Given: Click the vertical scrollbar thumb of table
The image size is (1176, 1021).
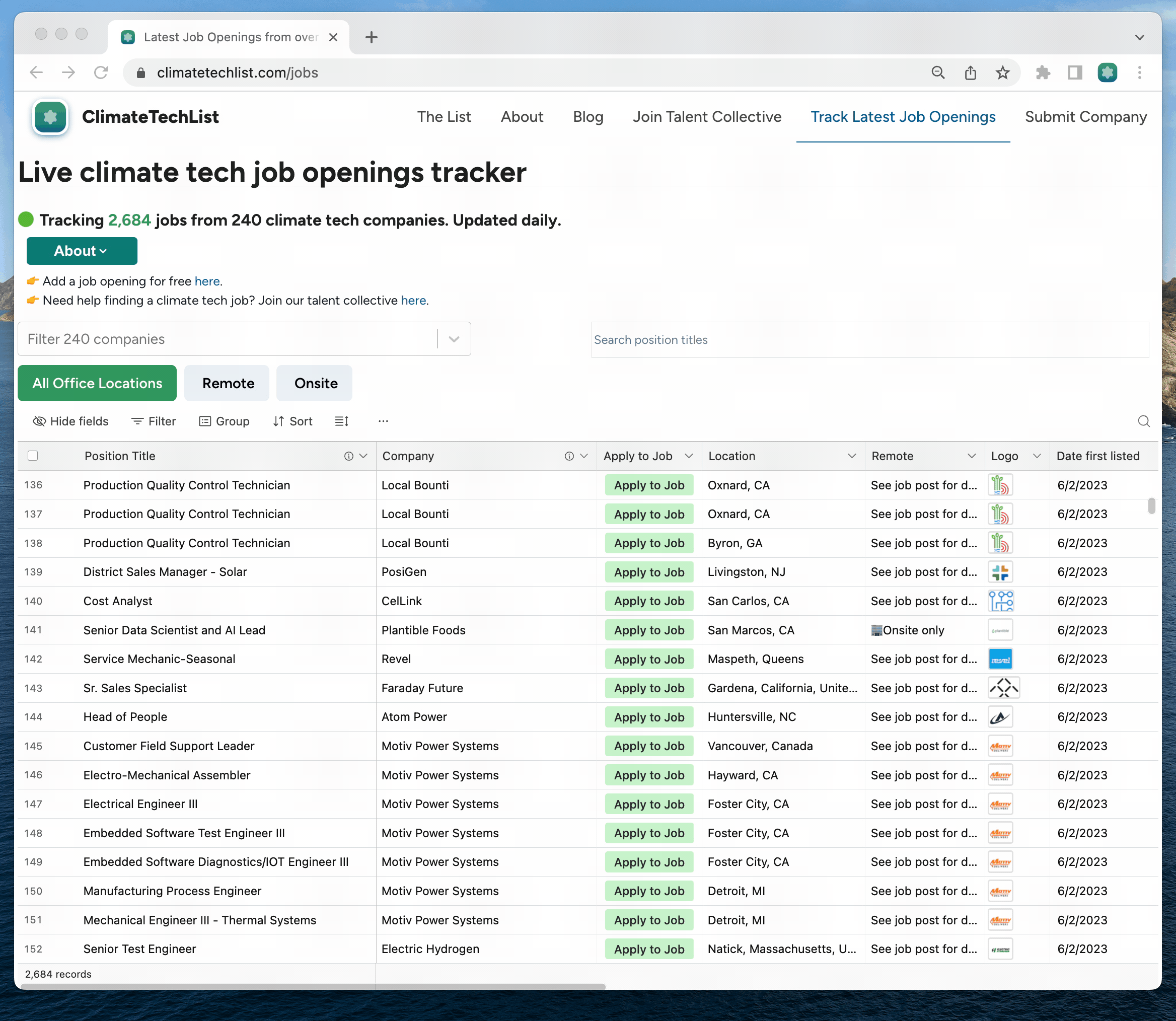Looking at the screenshot, I should tap(1151, 506).
